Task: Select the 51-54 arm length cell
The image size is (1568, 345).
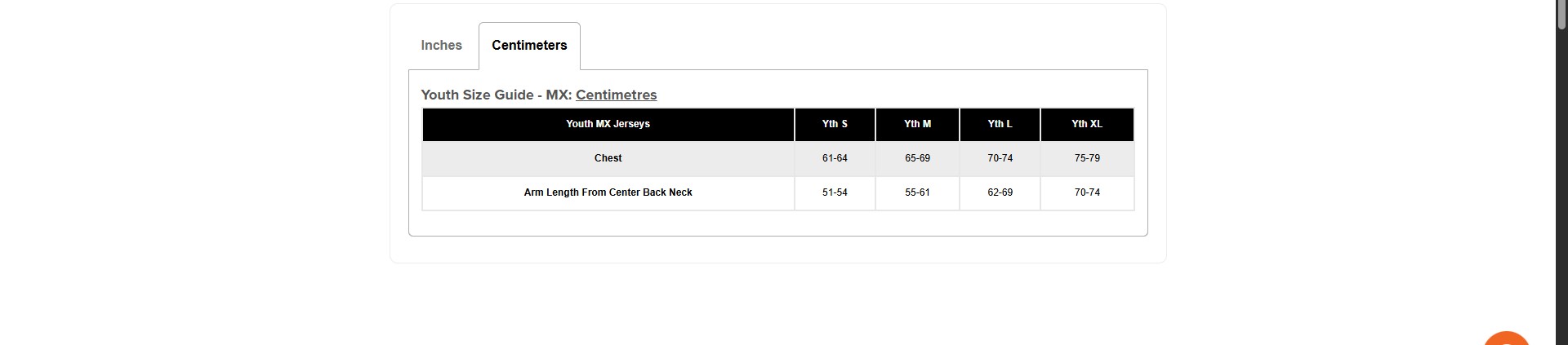Action: click(x=835, y=192)
